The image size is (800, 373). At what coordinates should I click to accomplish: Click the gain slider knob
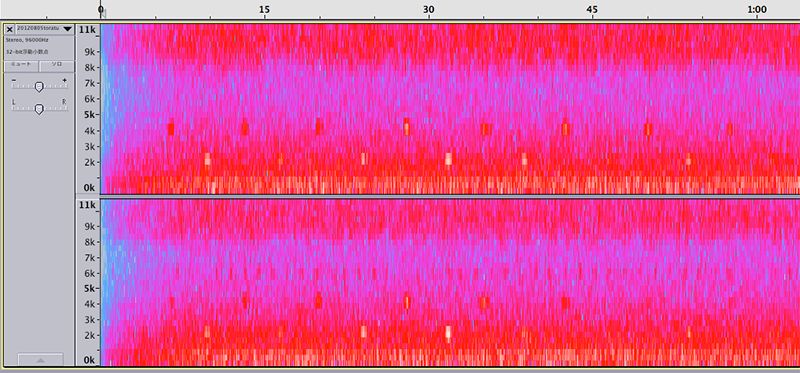pos(39,87)
